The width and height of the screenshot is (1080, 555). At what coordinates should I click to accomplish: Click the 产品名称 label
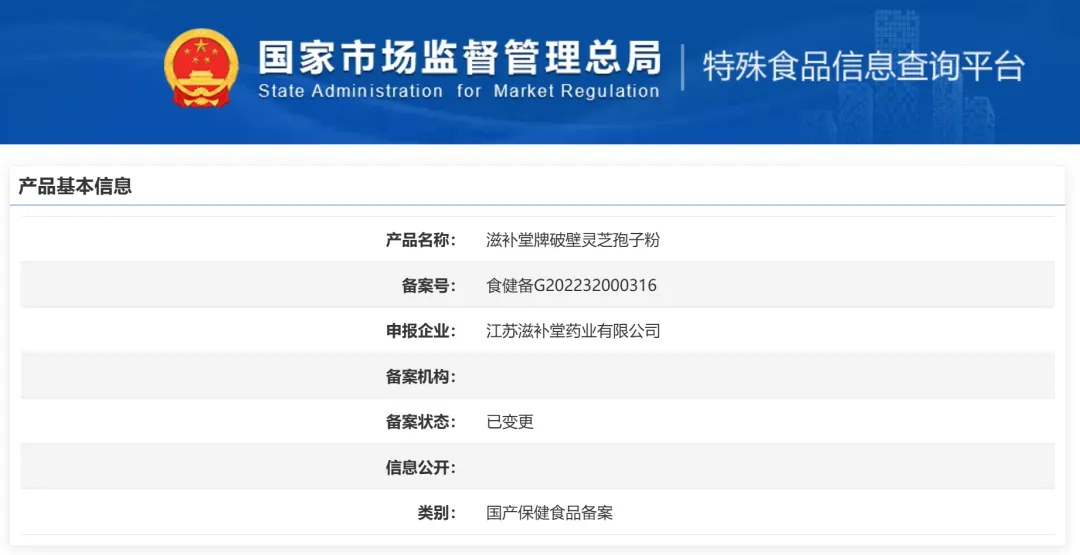click(420, 240)
